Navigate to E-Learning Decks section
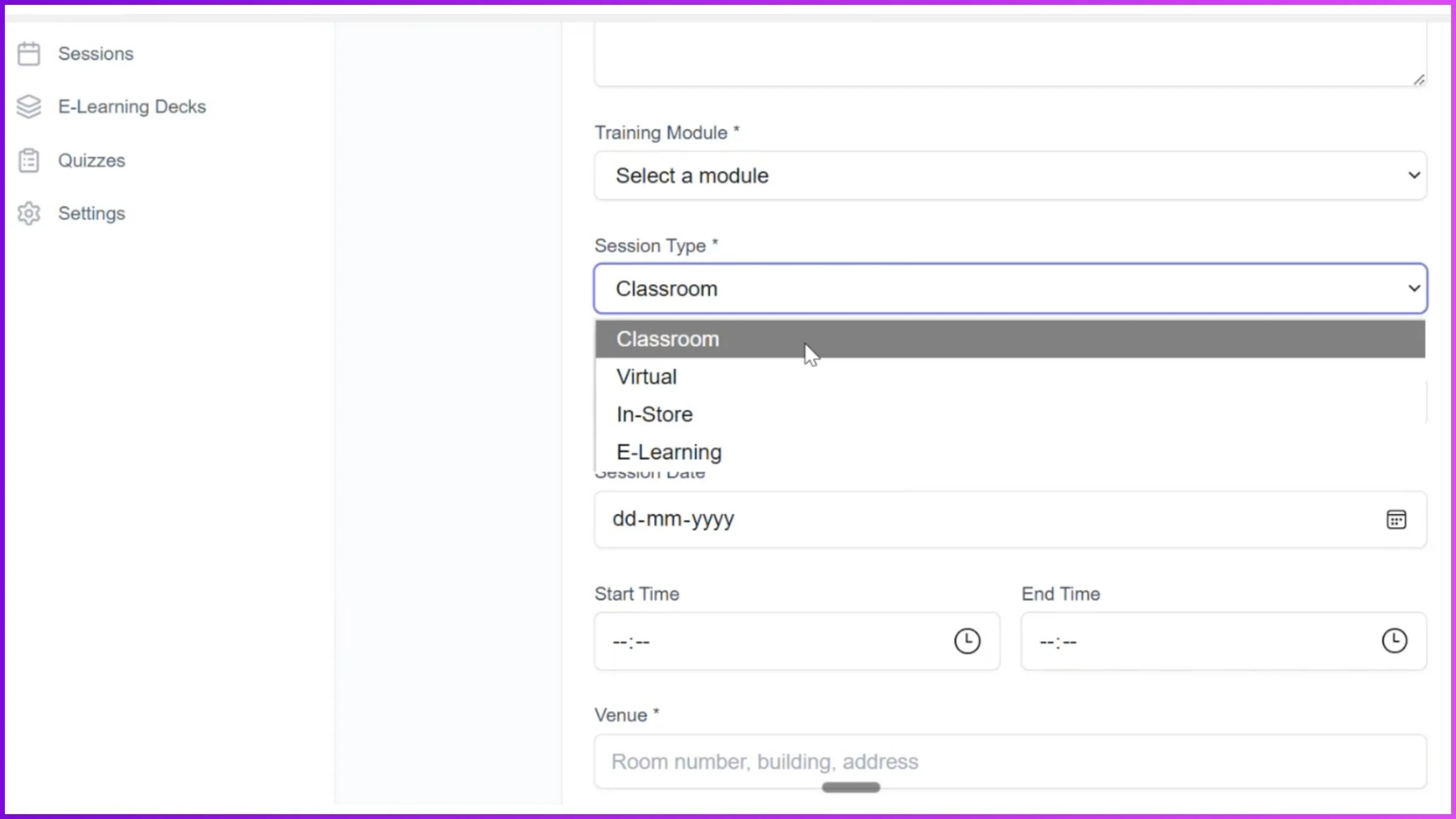 [132, 106]
